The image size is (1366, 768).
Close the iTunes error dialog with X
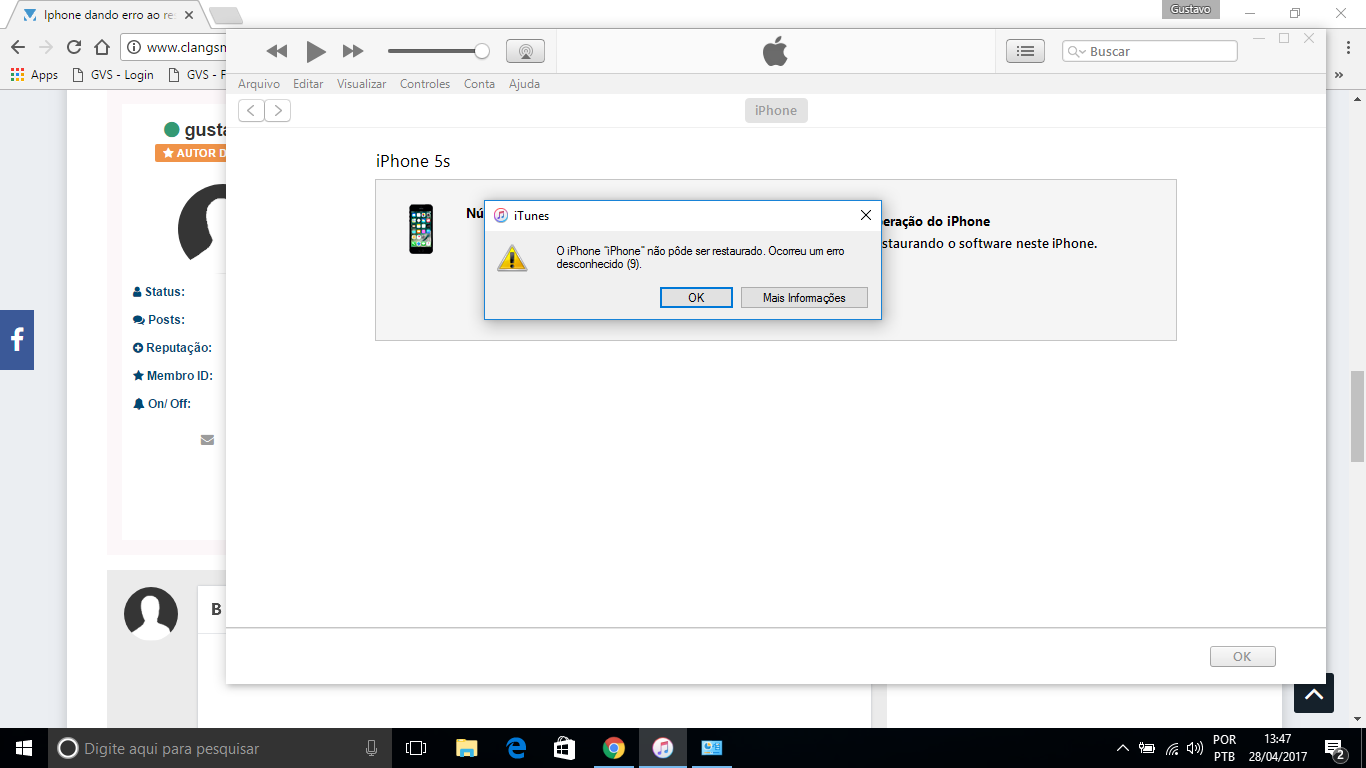[x=866, y=215]
